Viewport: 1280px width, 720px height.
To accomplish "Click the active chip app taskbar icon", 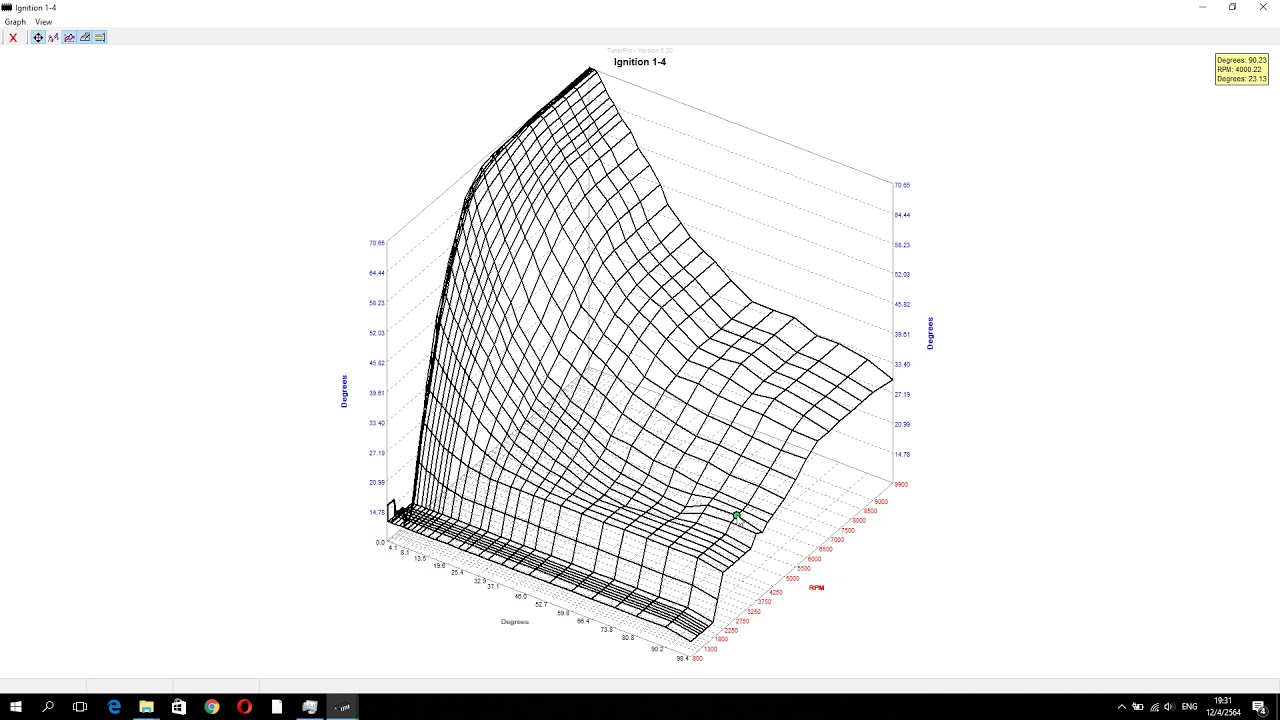I will [343, 707].
